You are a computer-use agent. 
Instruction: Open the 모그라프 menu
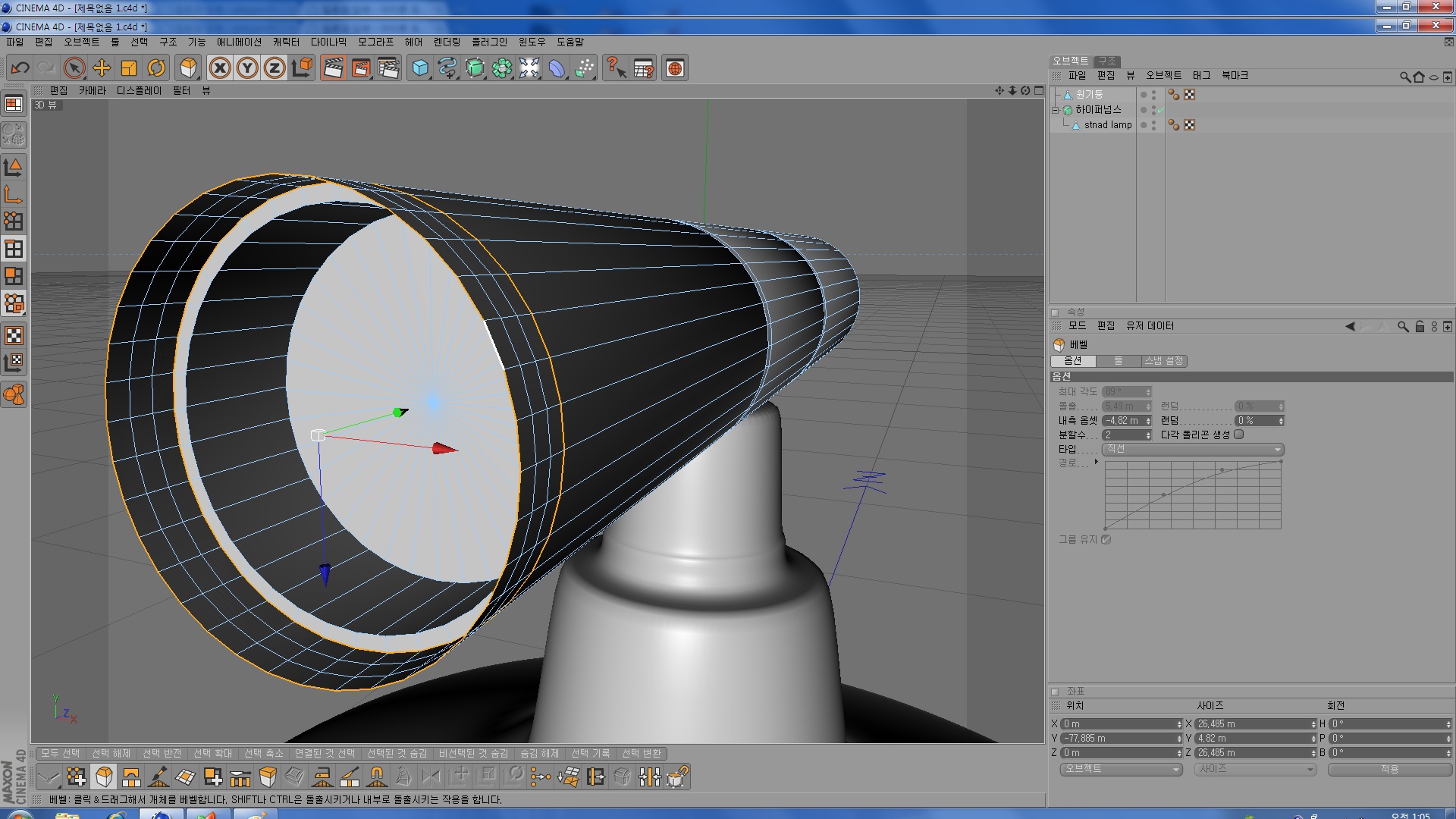click(x=375, y=42)
